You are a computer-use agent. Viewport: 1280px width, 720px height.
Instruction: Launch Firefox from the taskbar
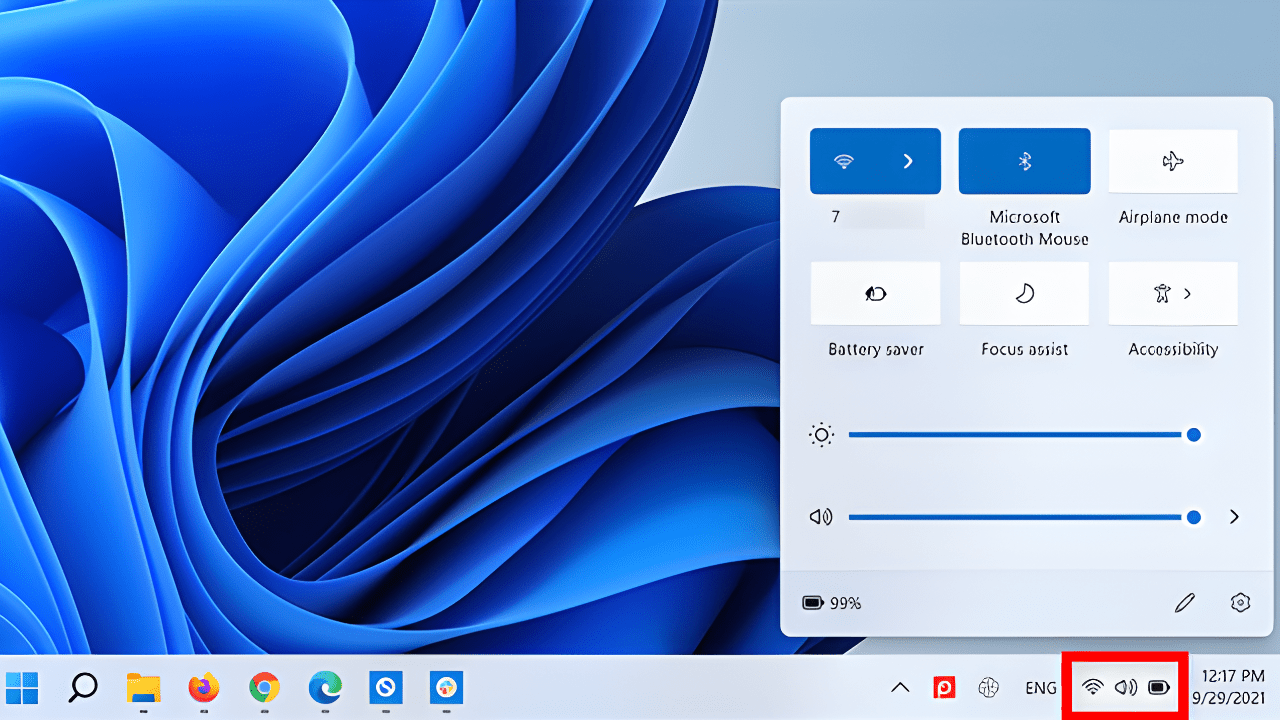pyautogui.click(x=203, y=688)
